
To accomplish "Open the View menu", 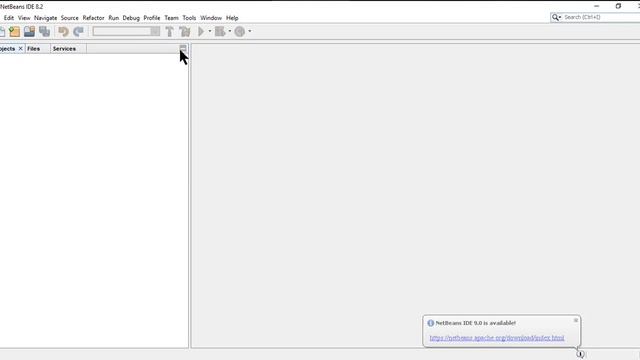I will [24, 18].
